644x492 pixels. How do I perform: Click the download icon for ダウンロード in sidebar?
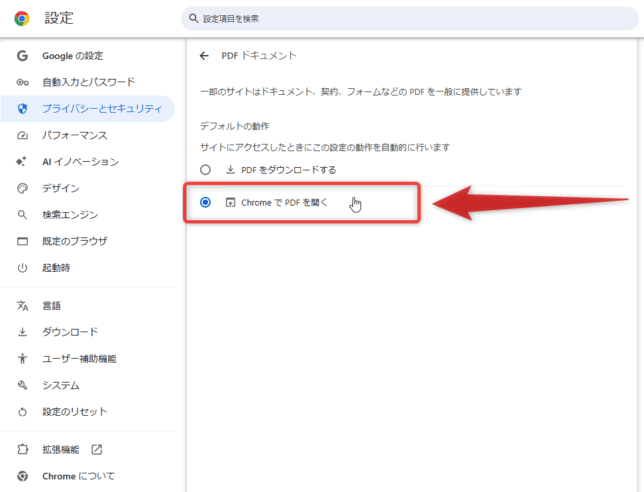[22, 332]
